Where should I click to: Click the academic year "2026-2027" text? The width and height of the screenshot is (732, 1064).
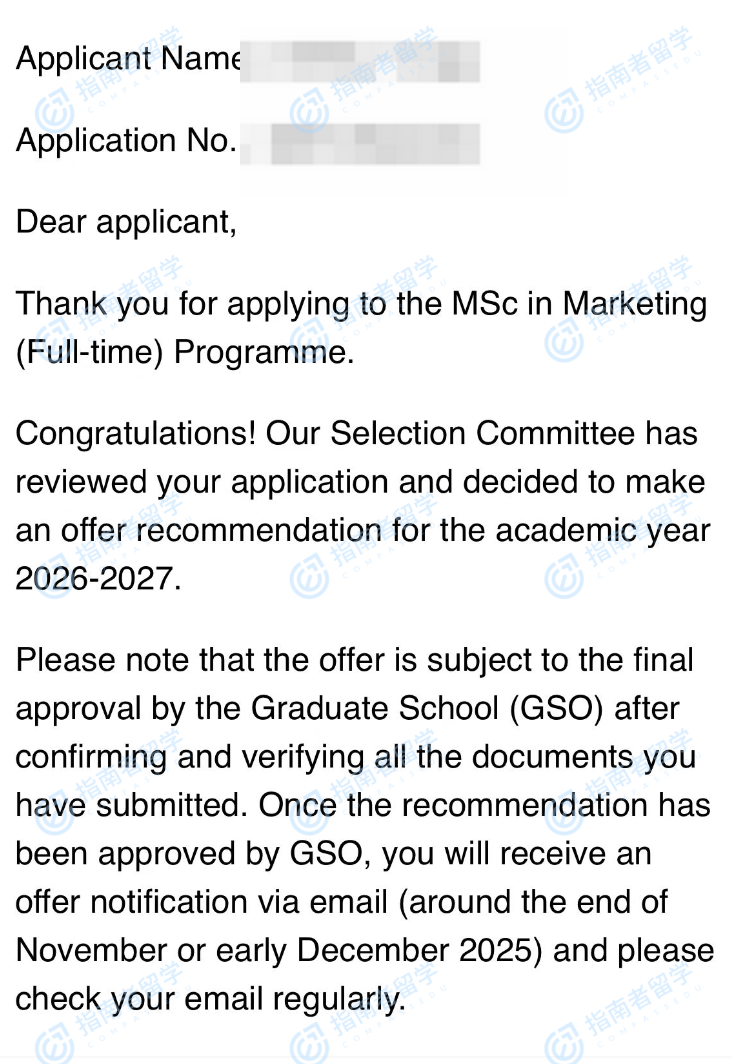98,579
